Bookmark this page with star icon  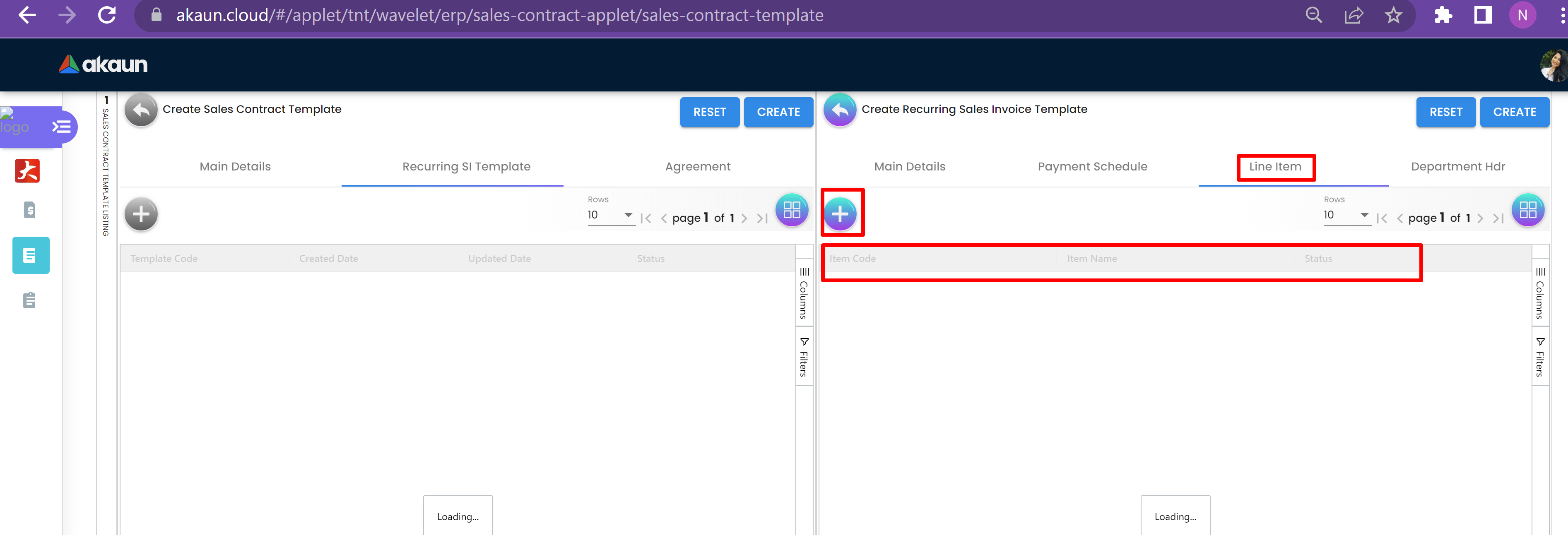tap(1393, 16)
